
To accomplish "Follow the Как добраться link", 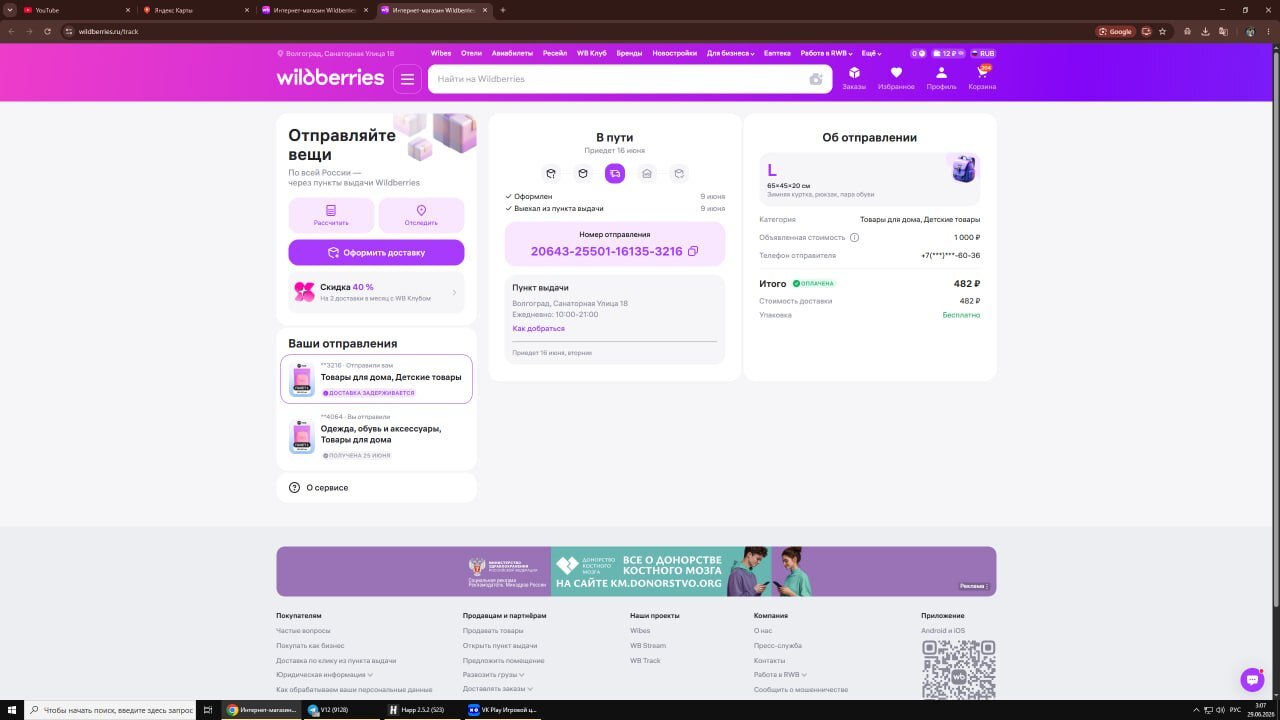I will [538, 328].
